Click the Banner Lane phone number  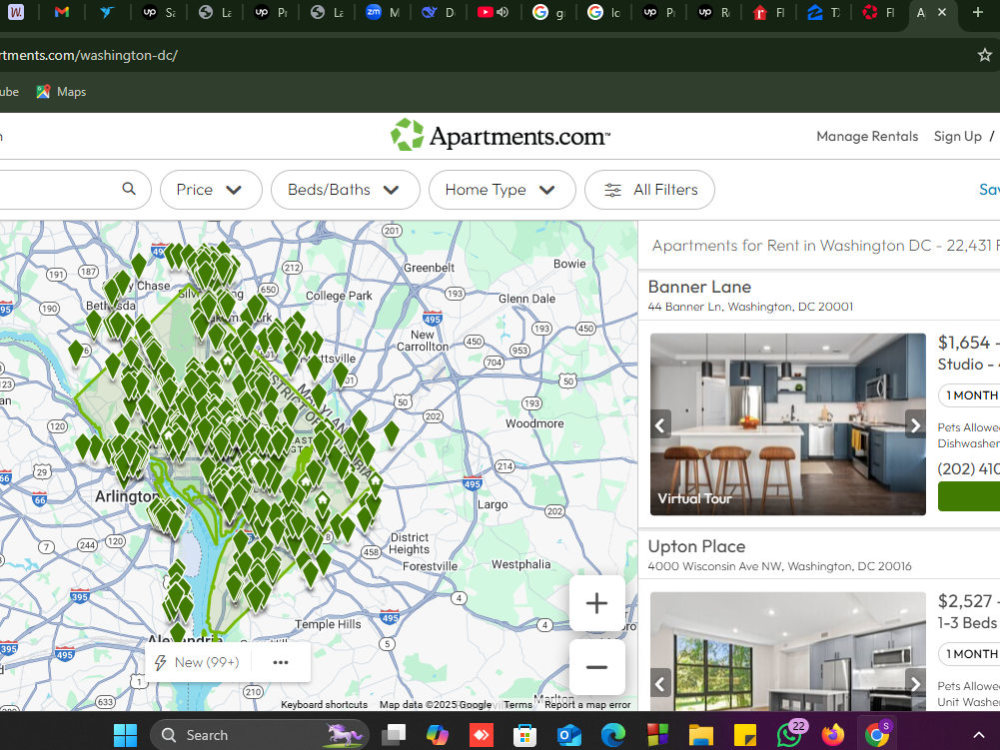coord(967,469)
